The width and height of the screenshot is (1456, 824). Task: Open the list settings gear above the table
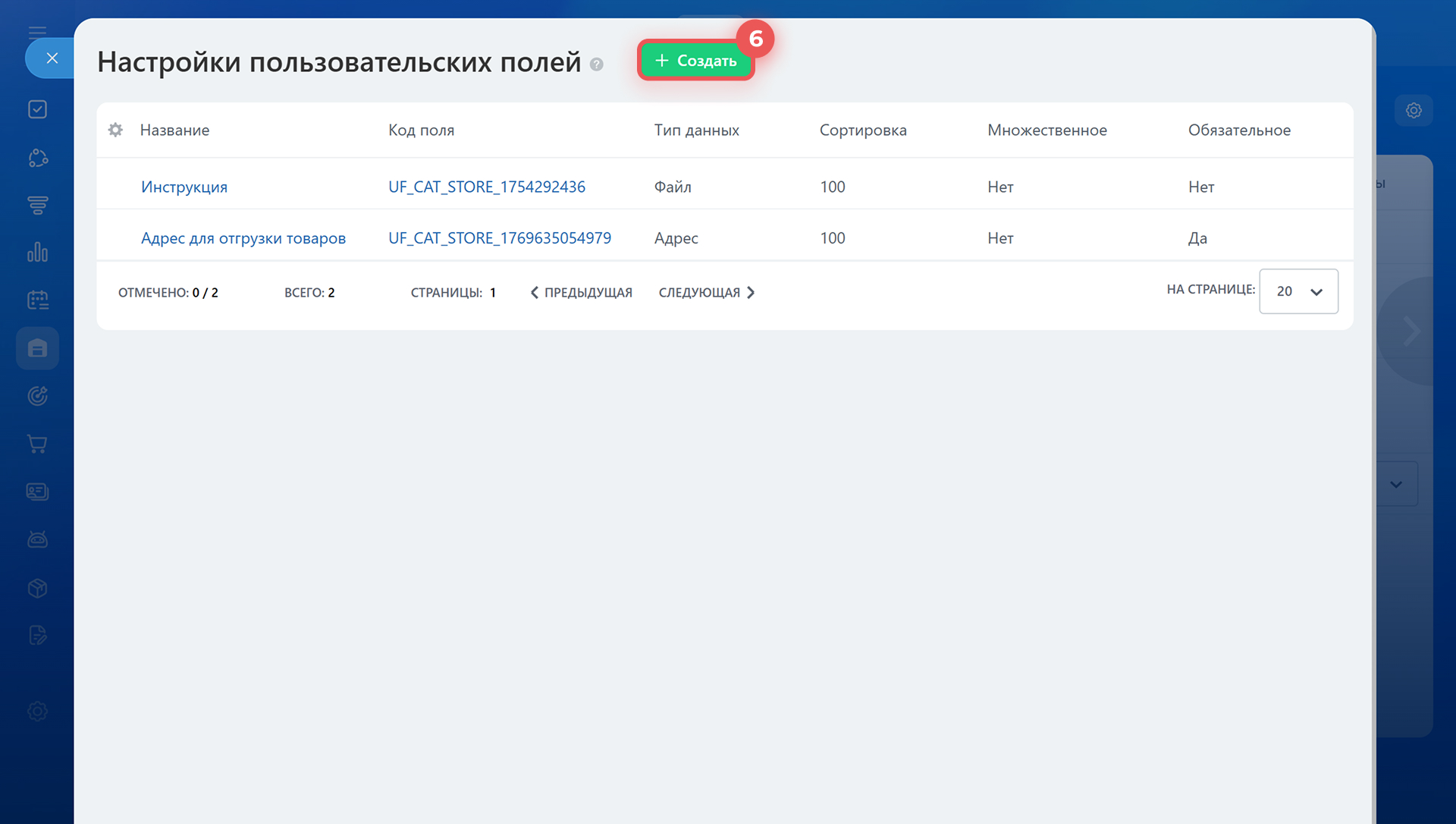click(x=115, y=130)
